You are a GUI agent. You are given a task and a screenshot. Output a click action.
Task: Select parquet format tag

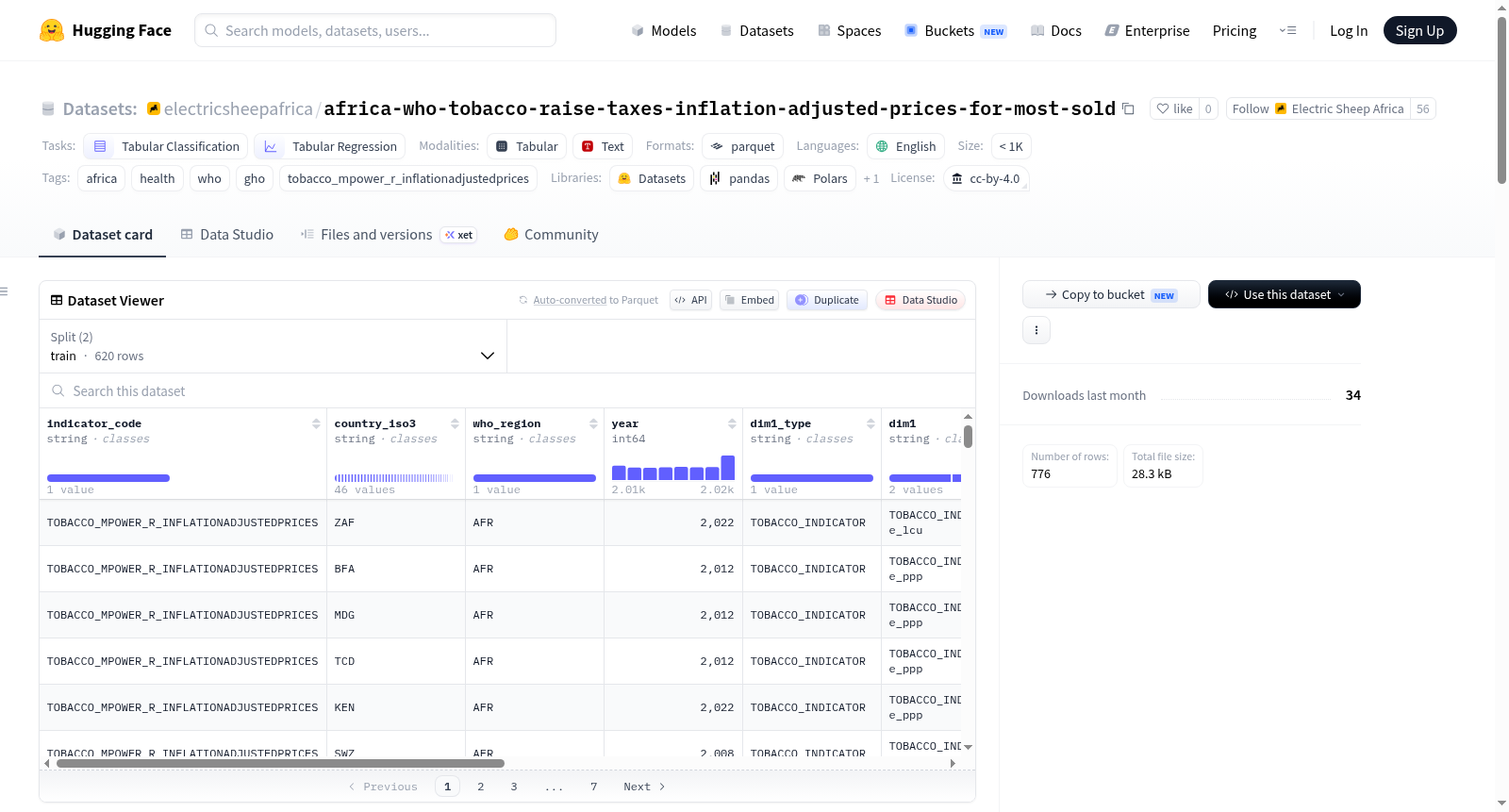tap(742, 146)
